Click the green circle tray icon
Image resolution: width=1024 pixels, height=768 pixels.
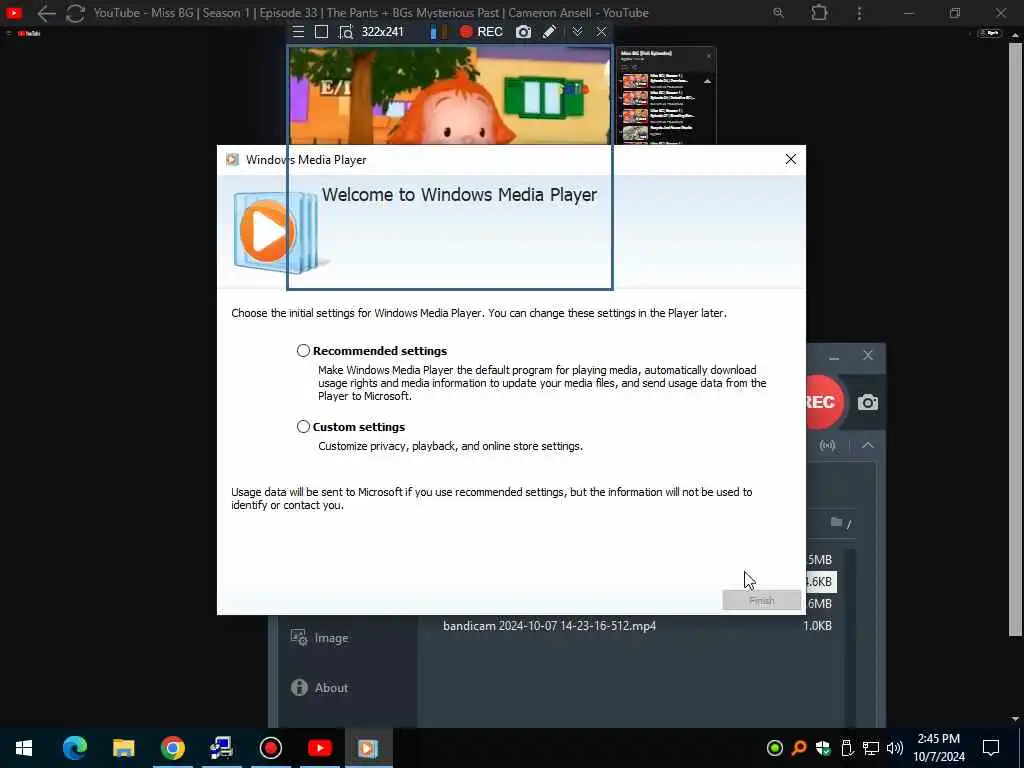pos(775,748)
